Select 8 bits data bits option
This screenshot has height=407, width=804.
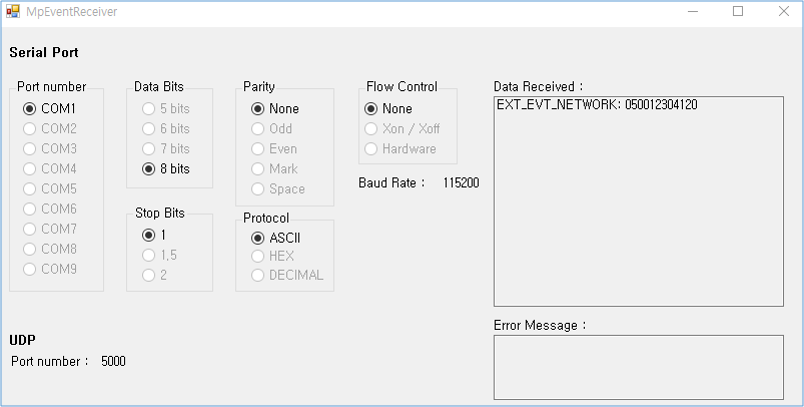coord(149,168)
